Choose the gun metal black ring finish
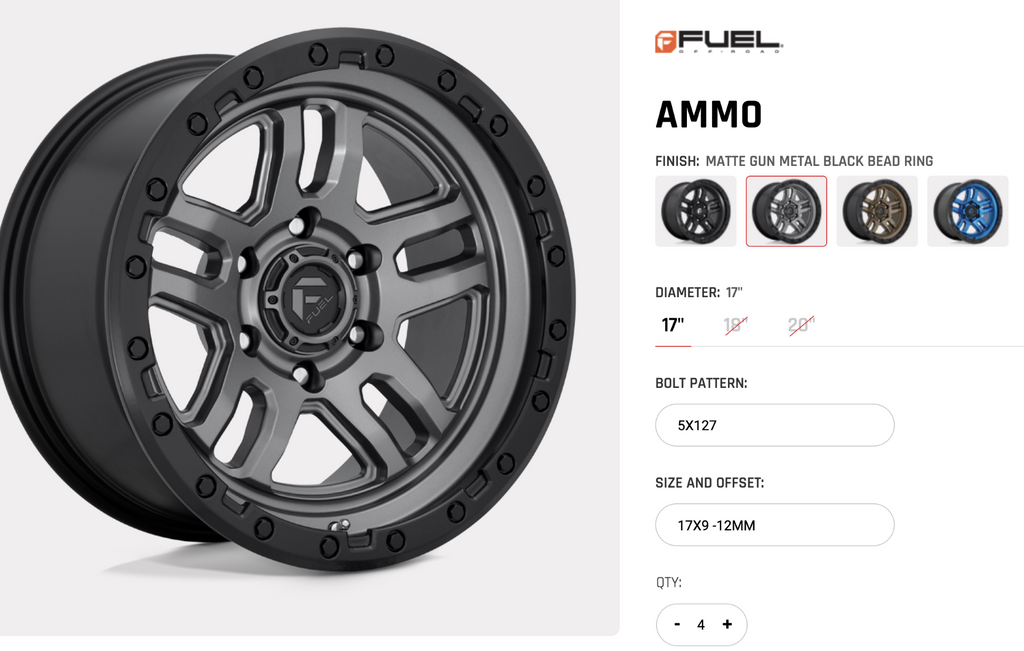 click(786, 211)
